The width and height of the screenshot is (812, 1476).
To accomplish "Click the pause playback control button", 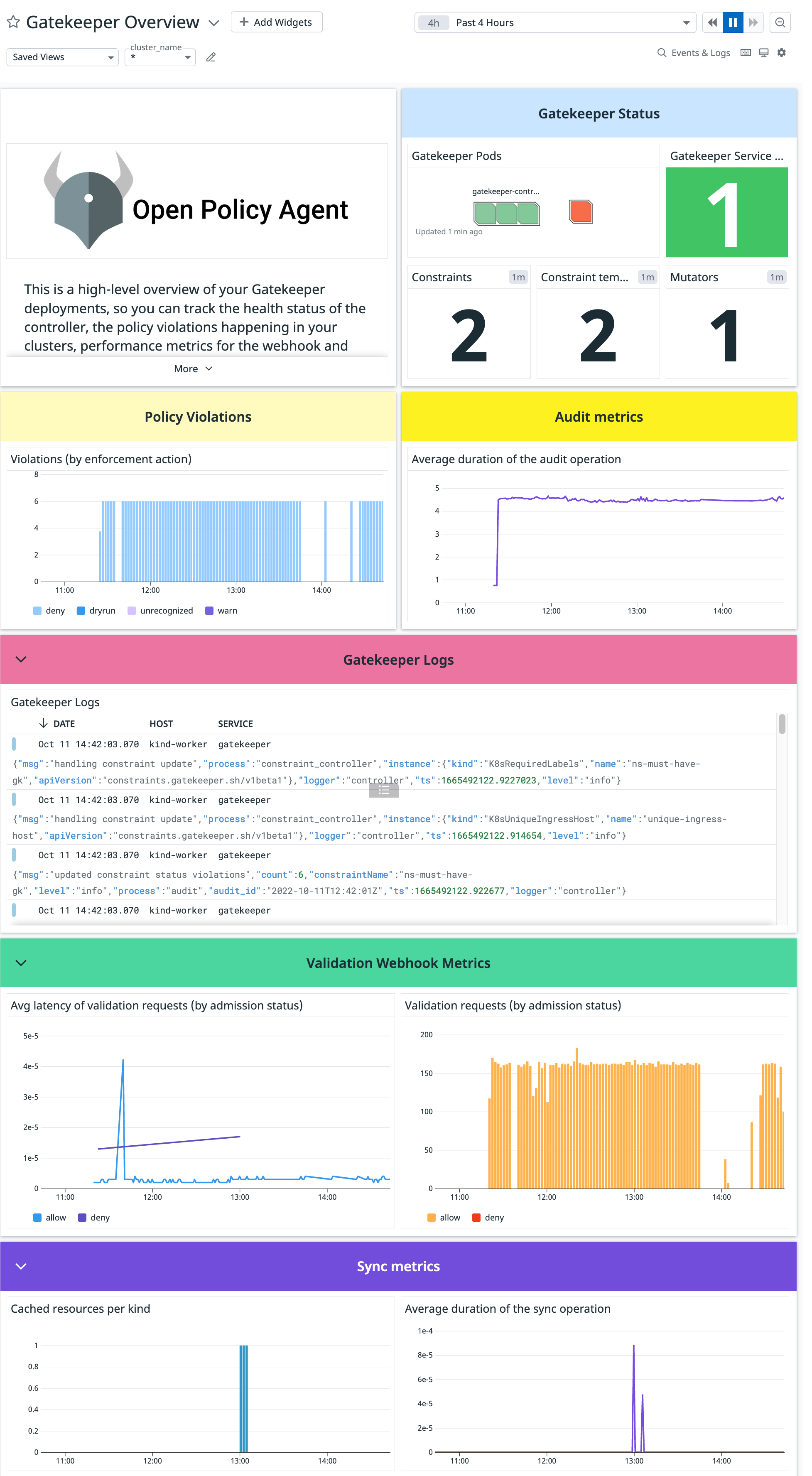I will [x=733, y=22].
